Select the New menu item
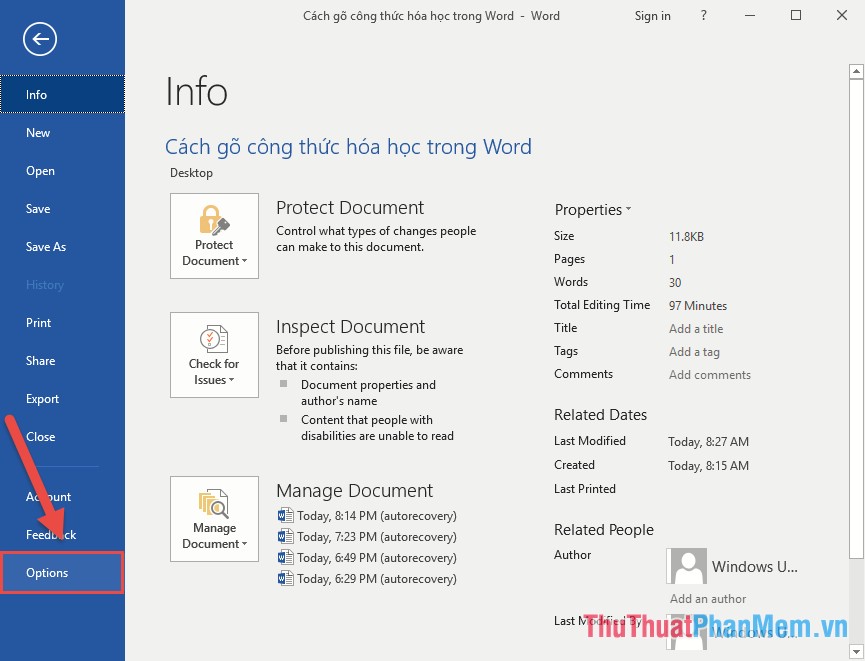Viewport: 865px width, 661px height. coord(62,132)
